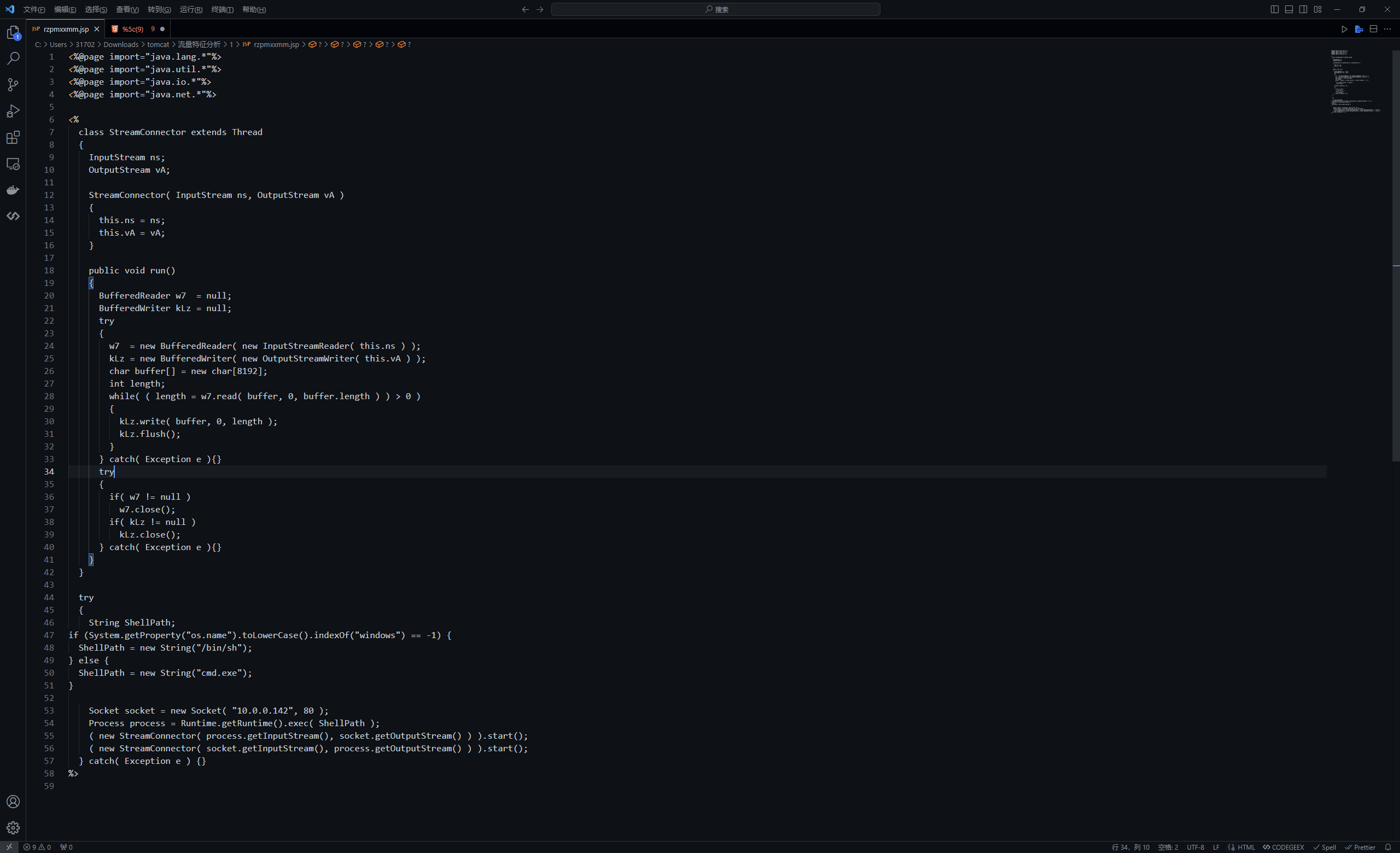
Task: Toggle the secondary side bar visibility
Action: 1303,9
